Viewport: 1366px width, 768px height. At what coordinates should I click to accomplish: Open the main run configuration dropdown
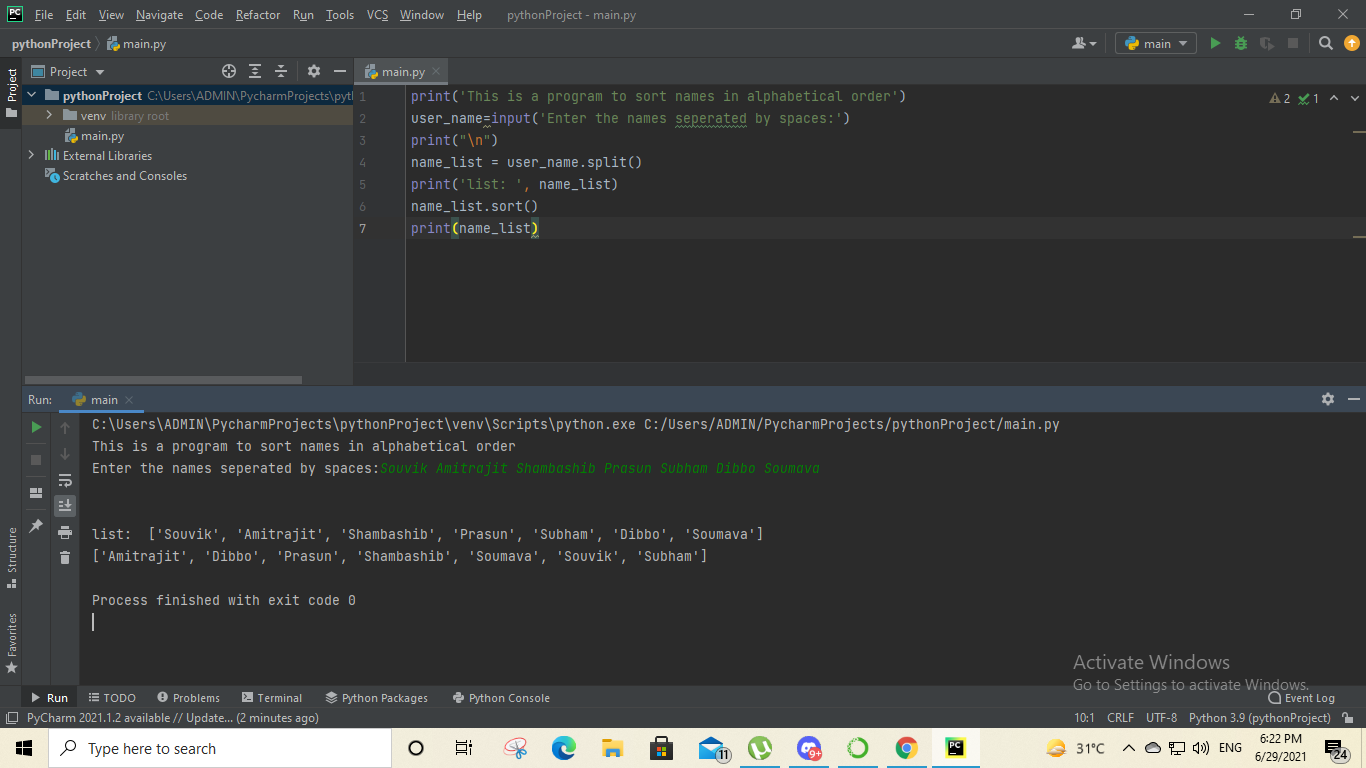pos(1156,43)
